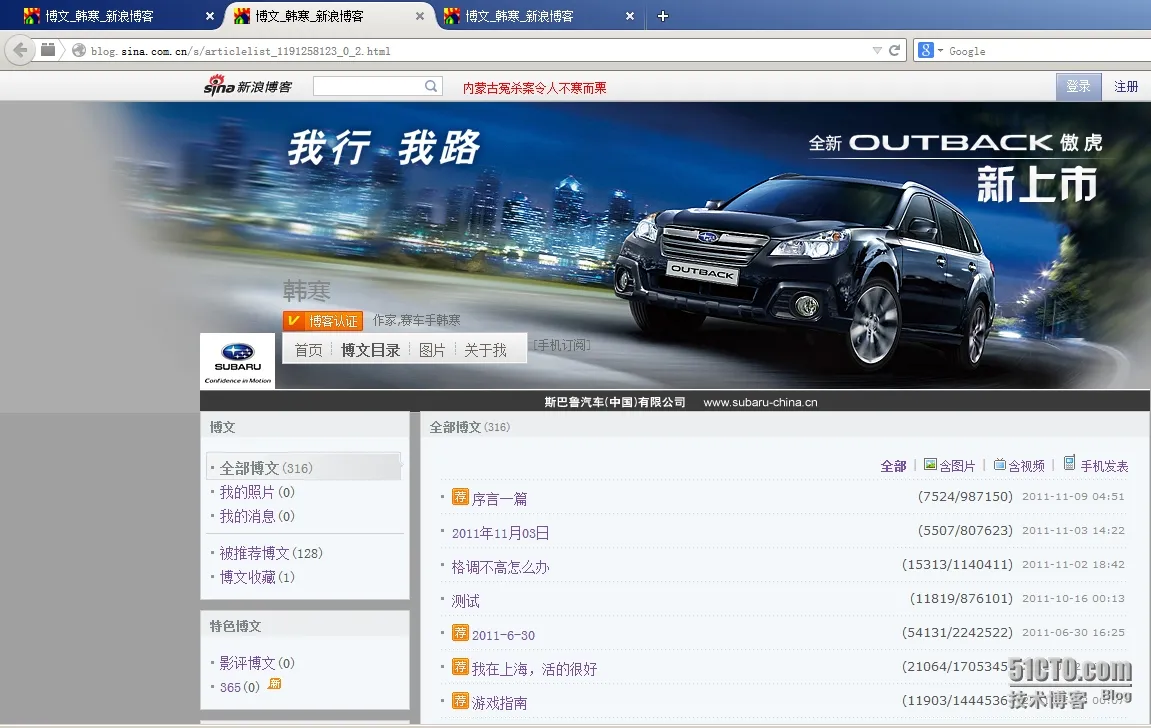This screenshot has height=728, width=1151.
Task: Close the first browser tab
Action: tap(210, 16)
